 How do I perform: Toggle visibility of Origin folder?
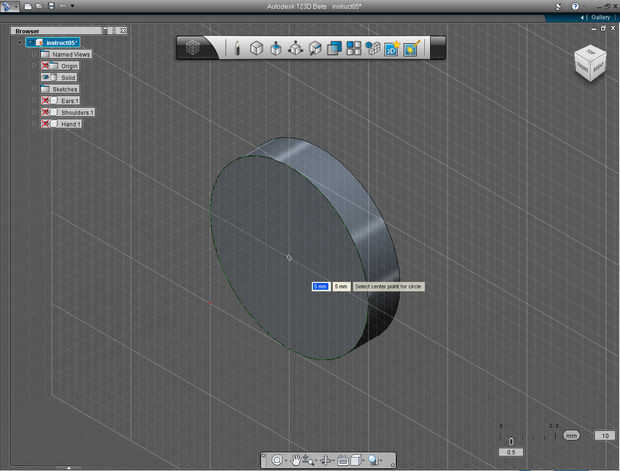click(x=45, y=66)
